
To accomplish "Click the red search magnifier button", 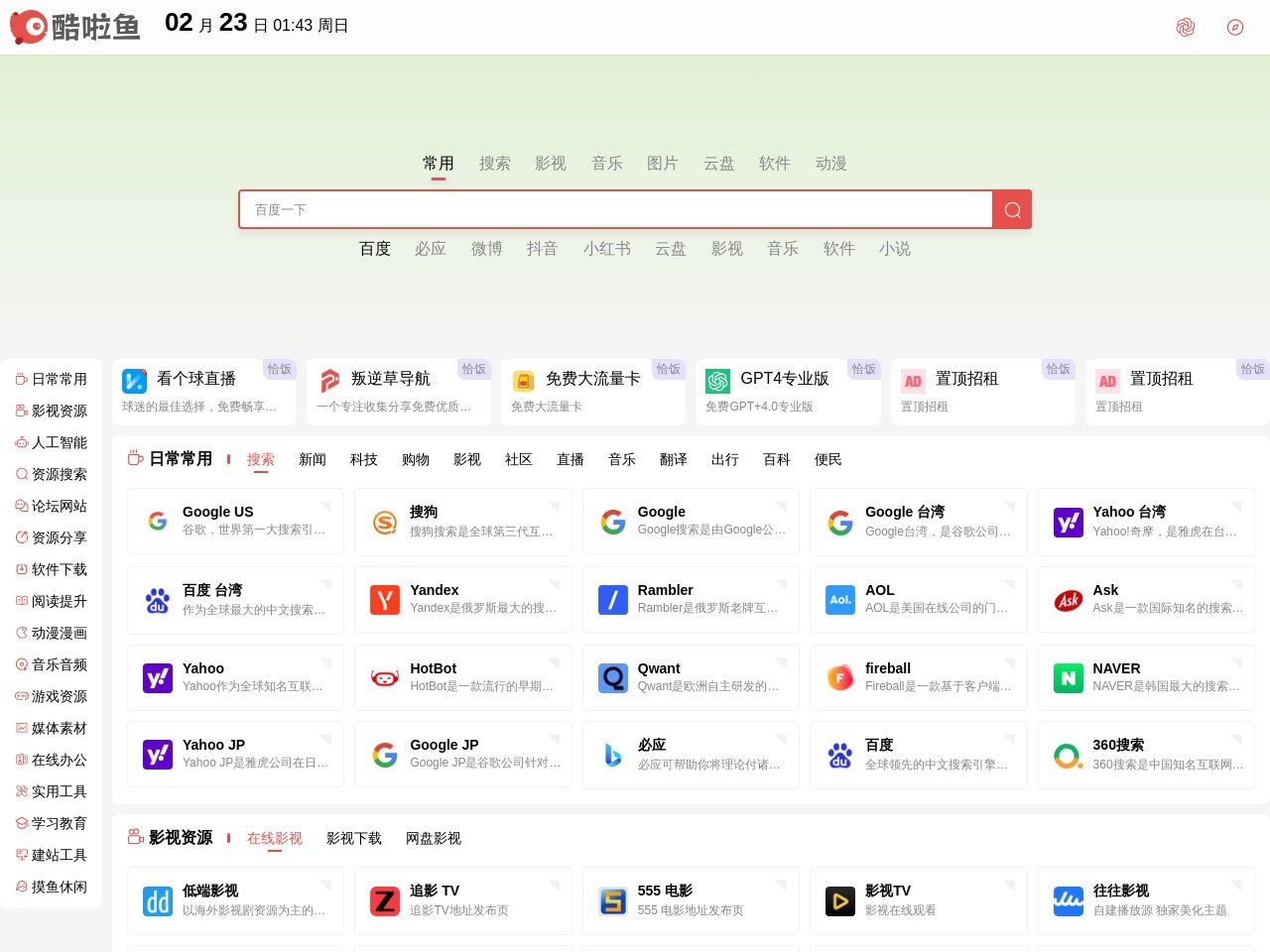I will pos(1012,209).
